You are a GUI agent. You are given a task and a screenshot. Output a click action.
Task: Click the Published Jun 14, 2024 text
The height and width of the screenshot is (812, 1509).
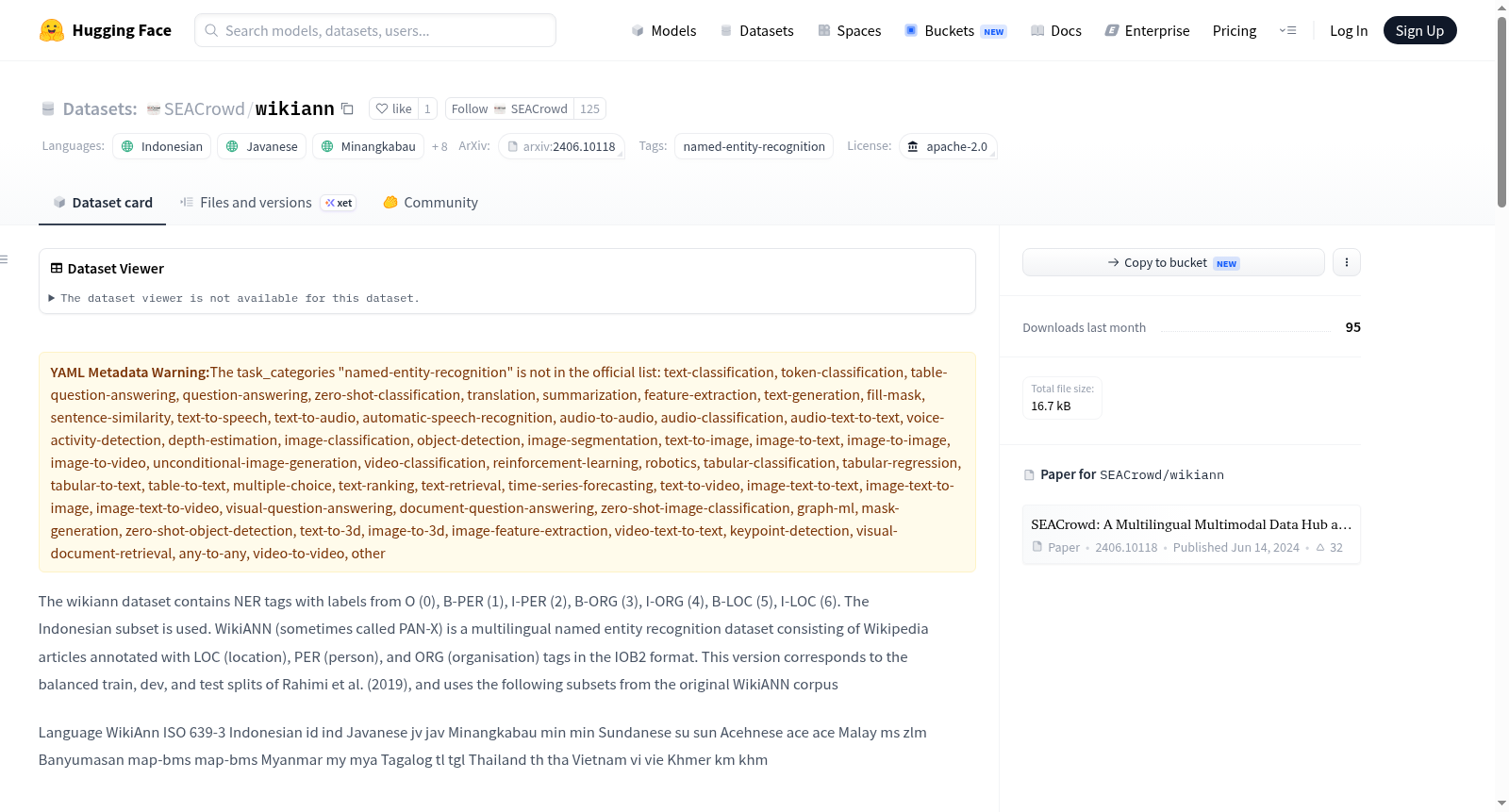pyautogui.click(x=1235, y=547)
